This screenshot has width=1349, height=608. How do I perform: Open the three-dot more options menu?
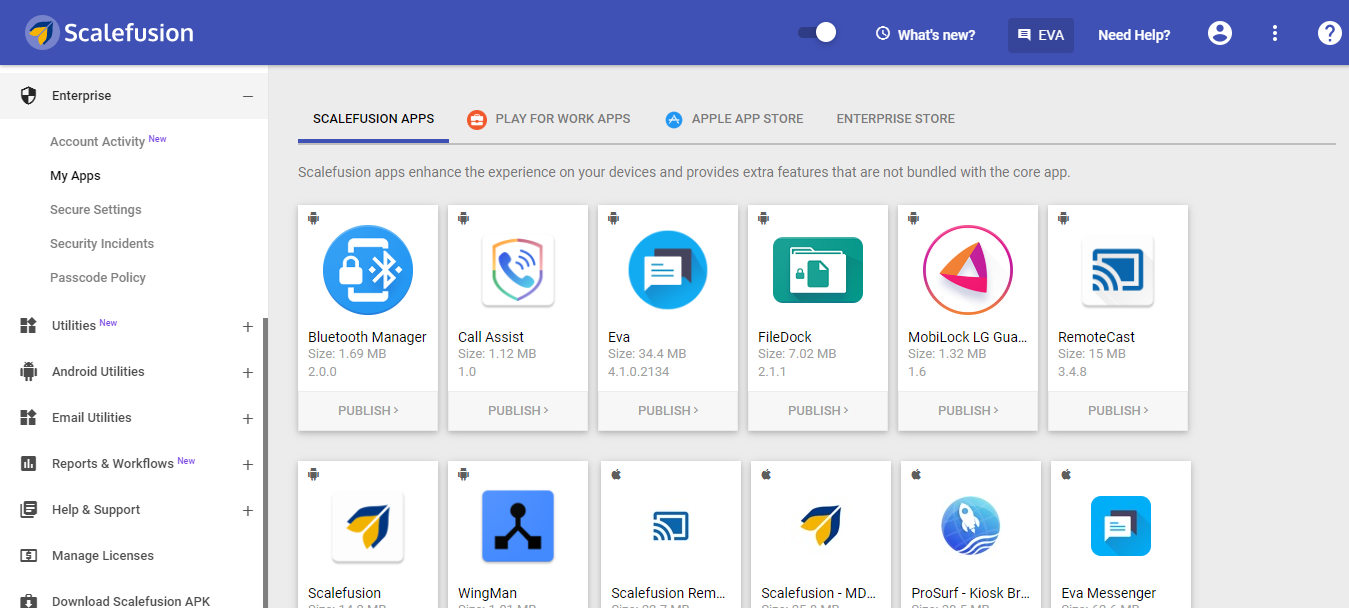pos(1275,33)
